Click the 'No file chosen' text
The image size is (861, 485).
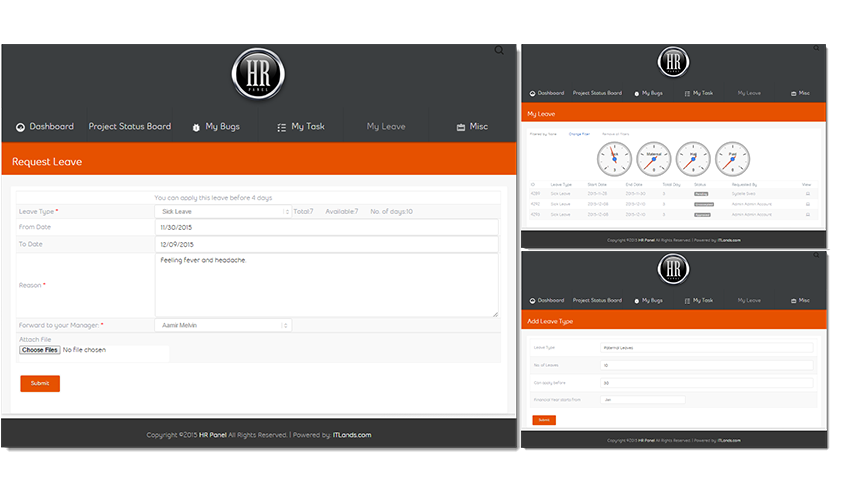pos(84,350)
